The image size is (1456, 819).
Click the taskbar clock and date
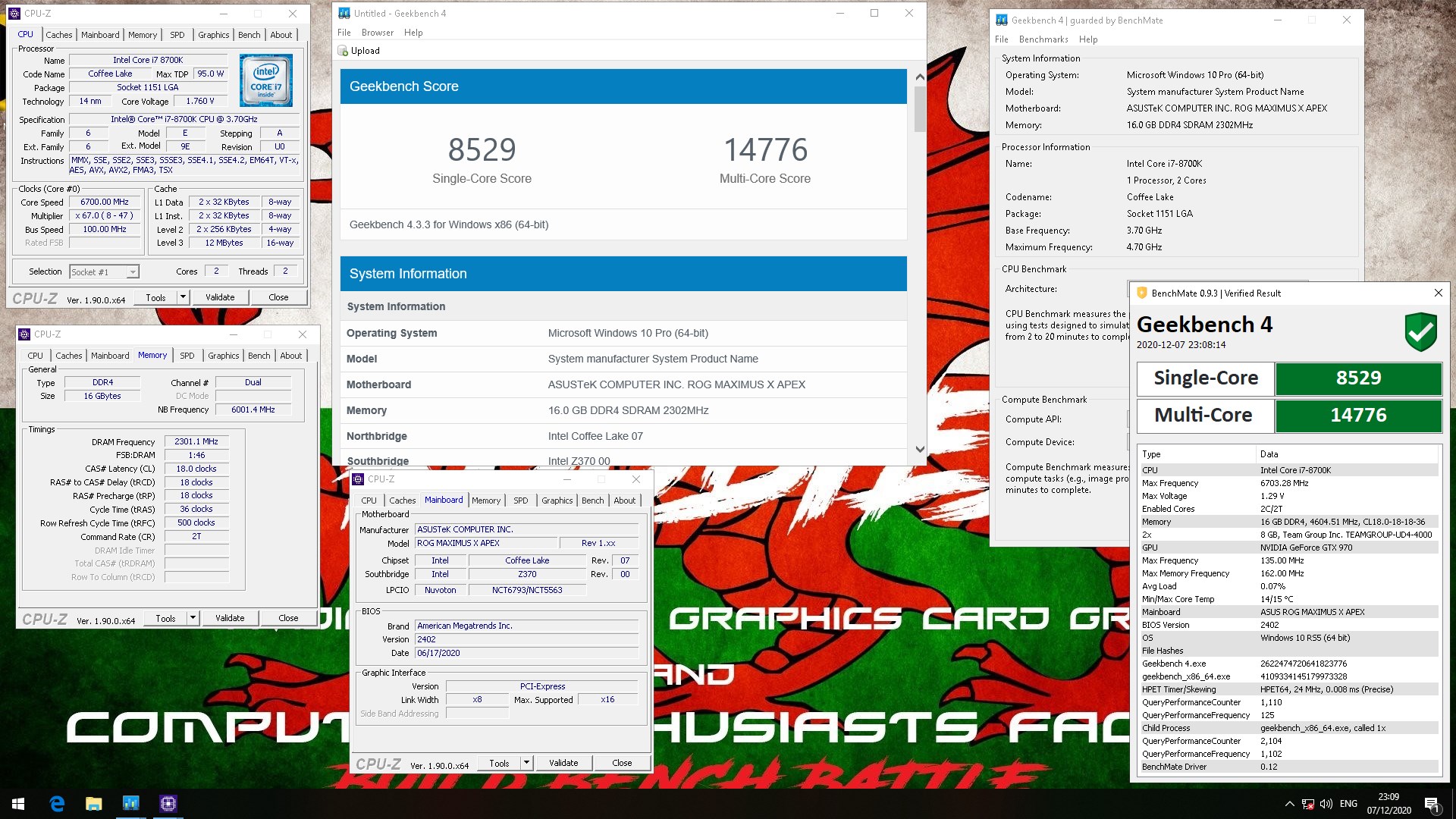(x=1389, y=804)
